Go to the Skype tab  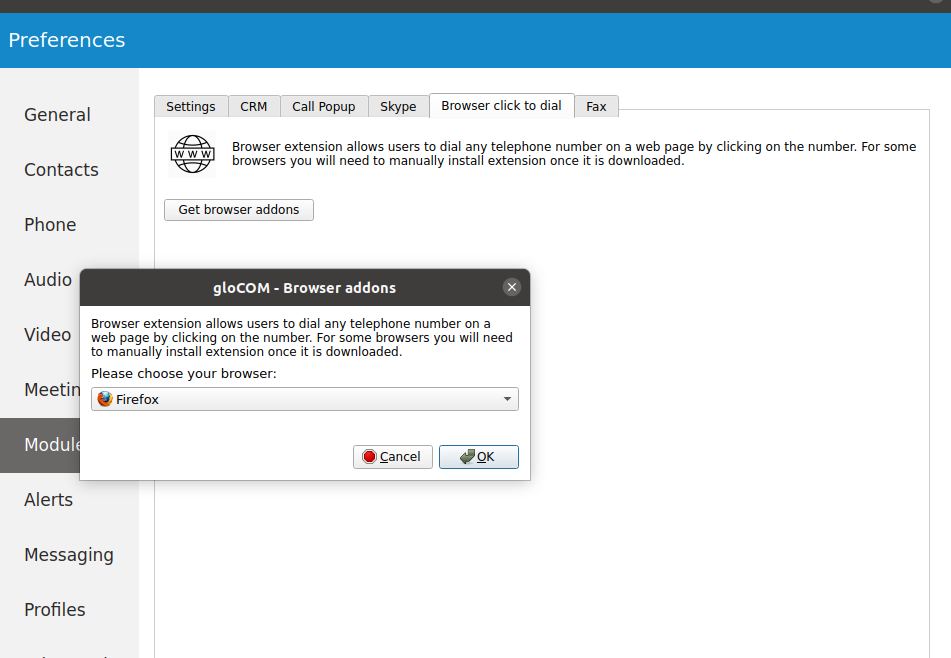click(x=398, y=106)
